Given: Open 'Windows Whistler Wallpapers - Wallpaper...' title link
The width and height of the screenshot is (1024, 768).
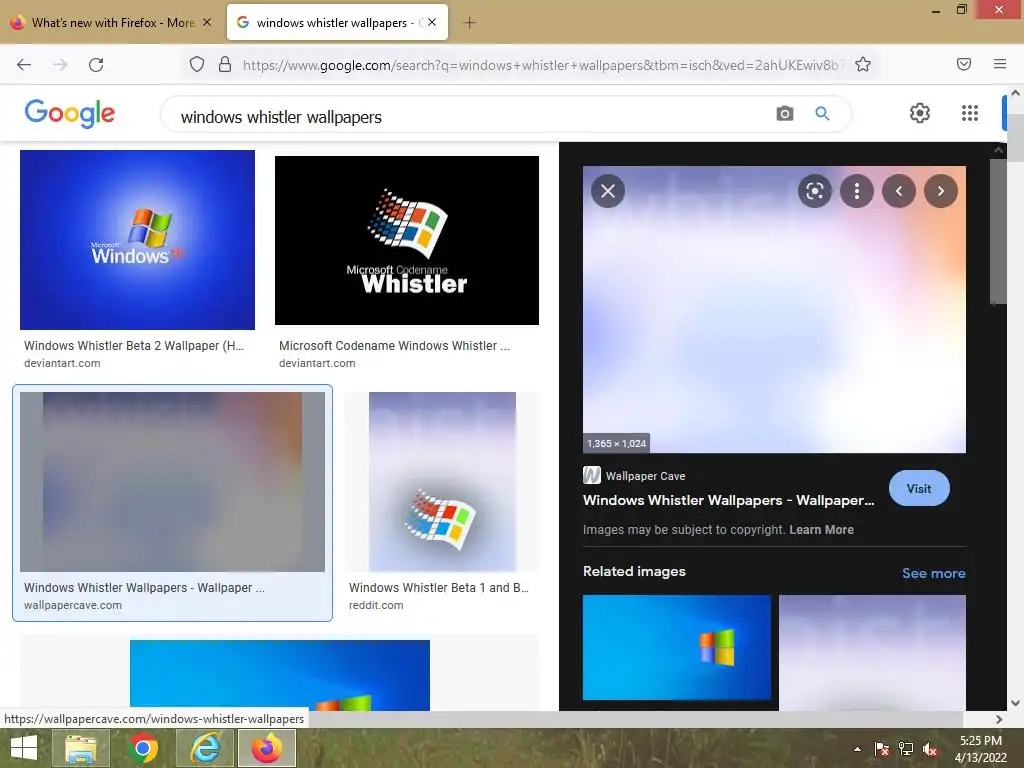Looking at the screenshot, I should (x=728, y=500).
